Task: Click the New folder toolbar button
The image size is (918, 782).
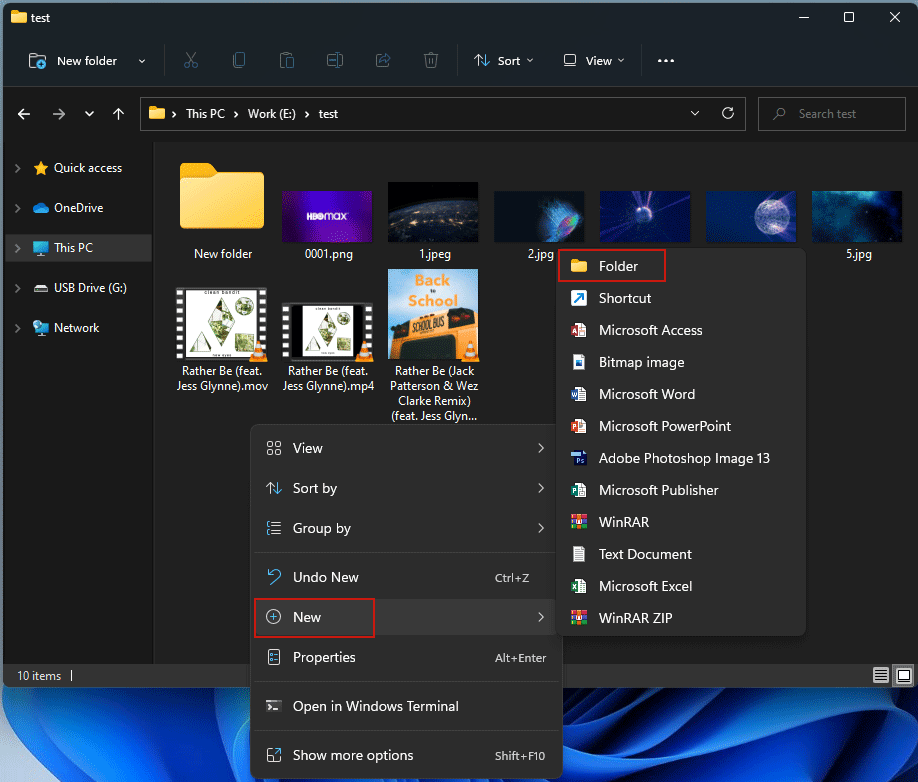Action: (x=73, y=60)
